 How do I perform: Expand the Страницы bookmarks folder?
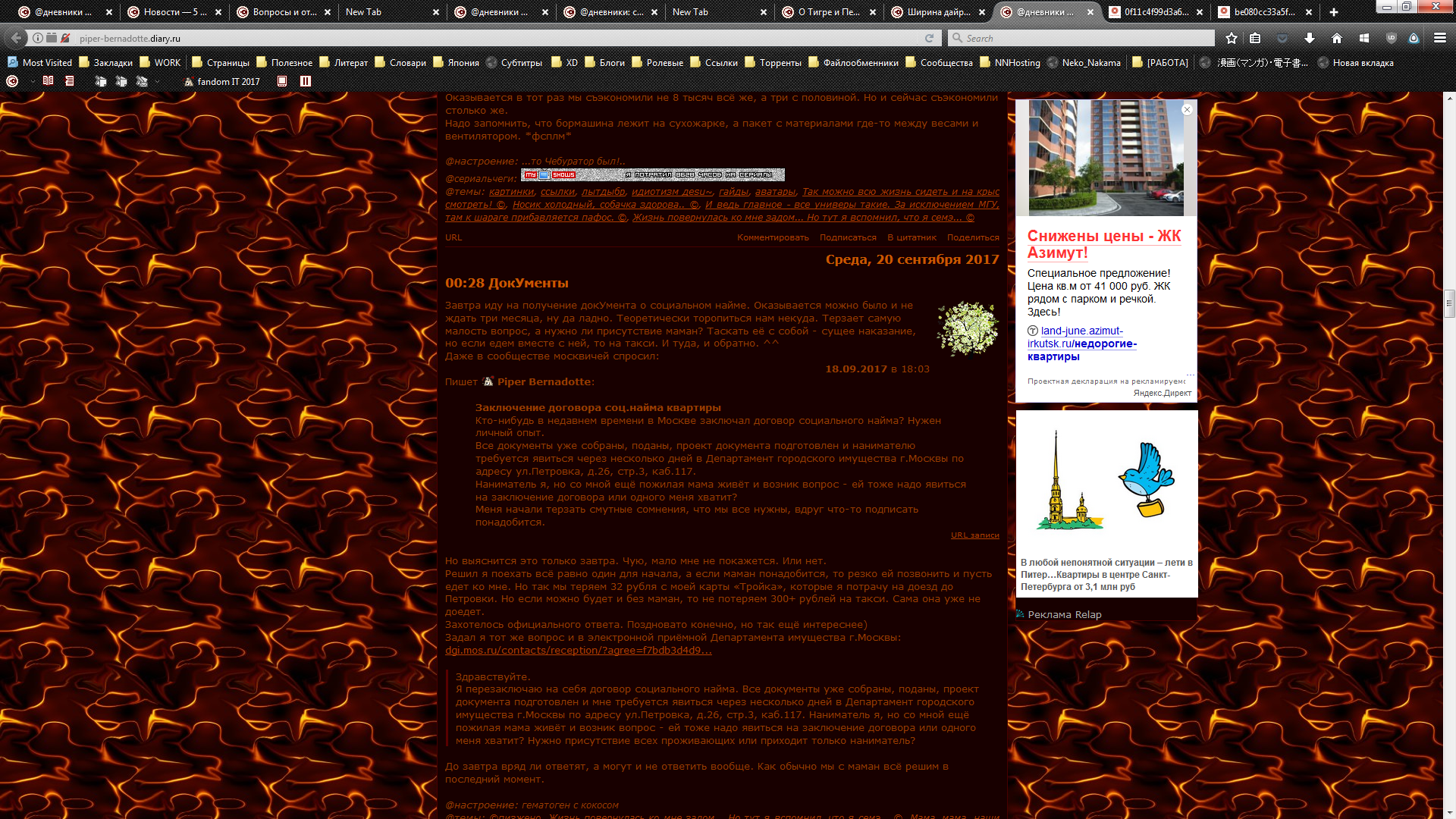coord(221,63)
